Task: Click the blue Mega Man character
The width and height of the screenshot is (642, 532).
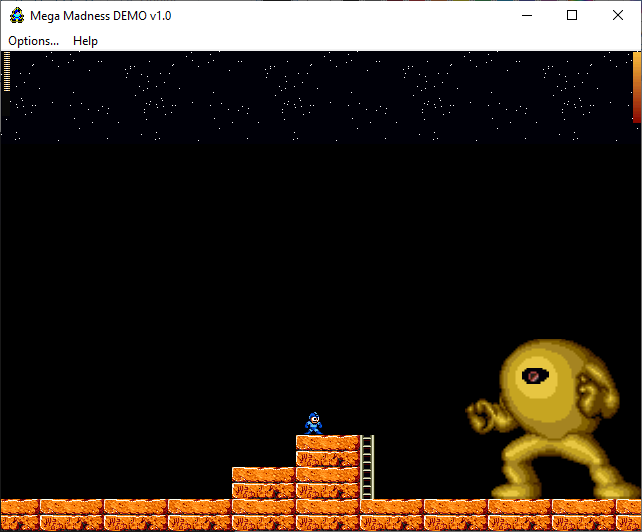Action: [314, 423]
